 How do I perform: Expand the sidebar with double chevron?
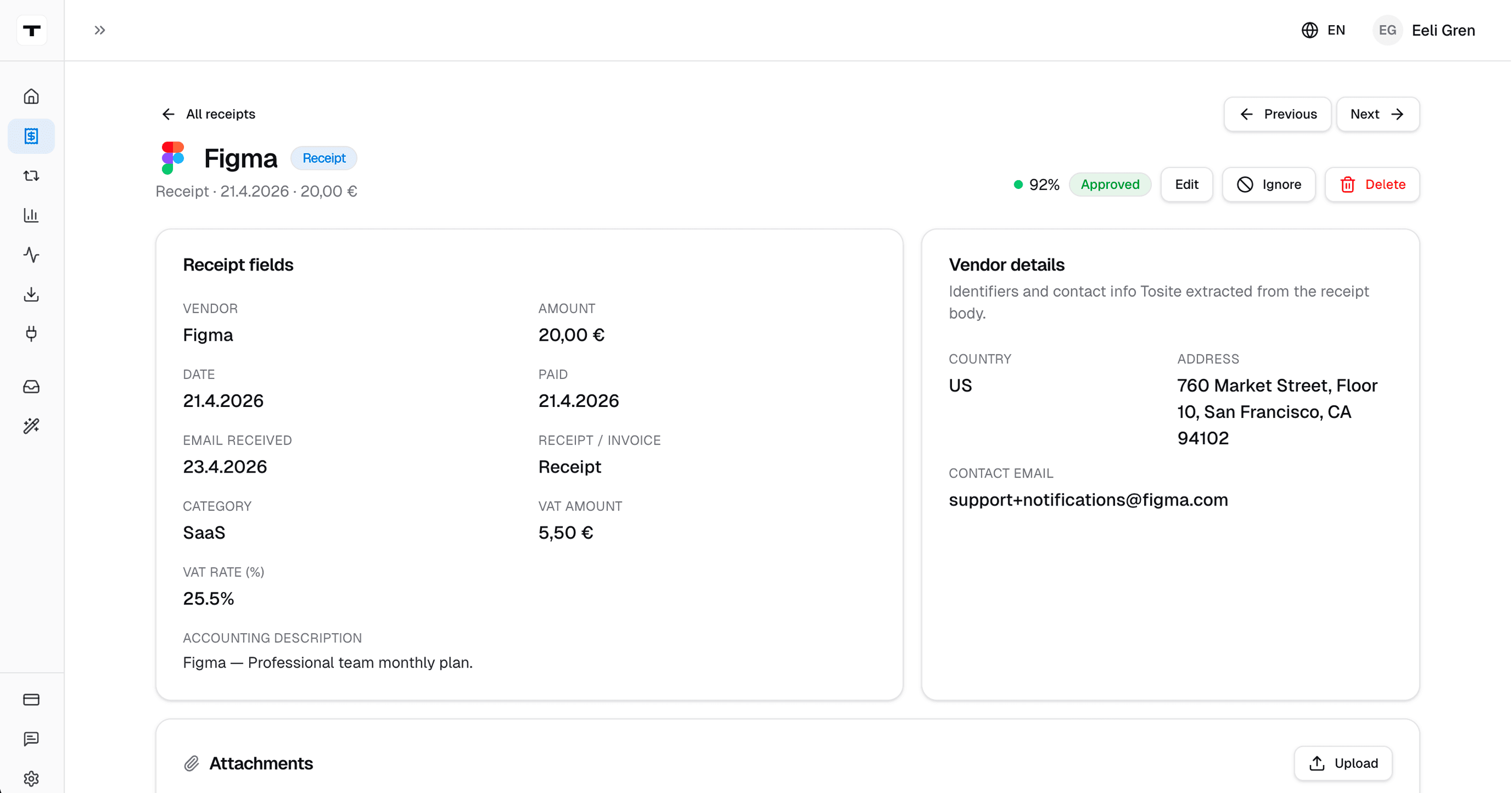pos(100,30)
